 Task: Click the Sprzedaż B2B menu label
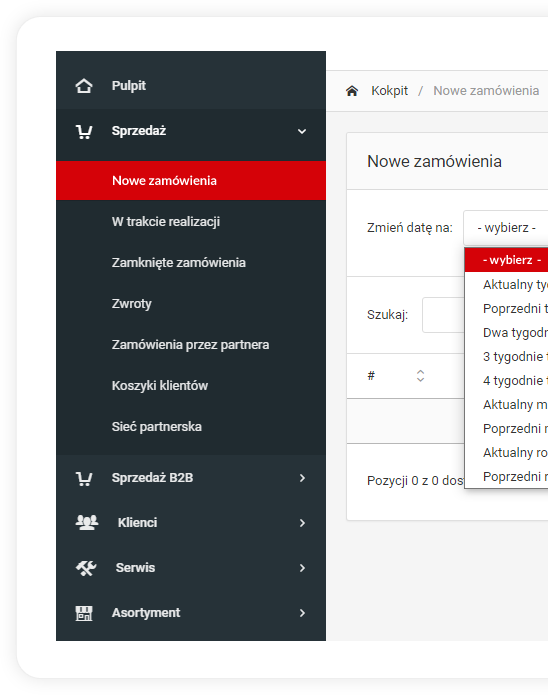(152, 478)
